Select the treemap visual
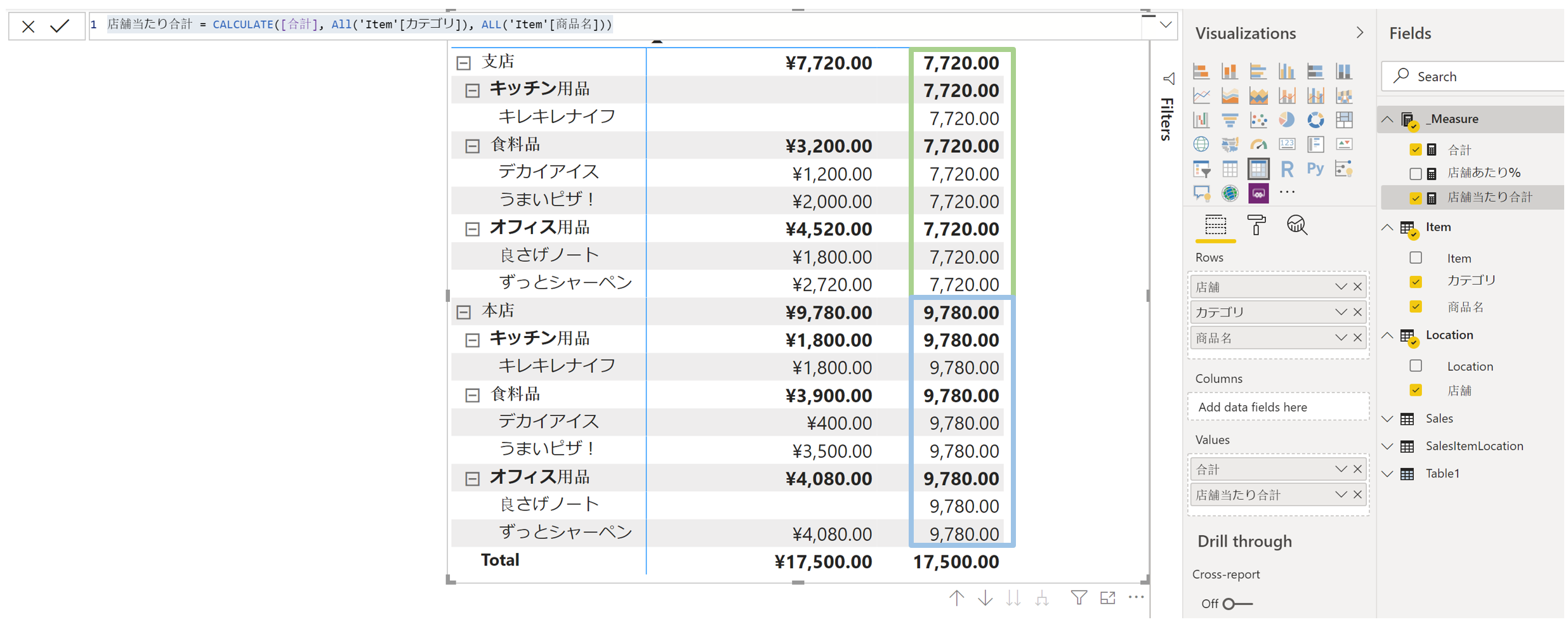The image size is (1568, 636). click(1343, 120)
